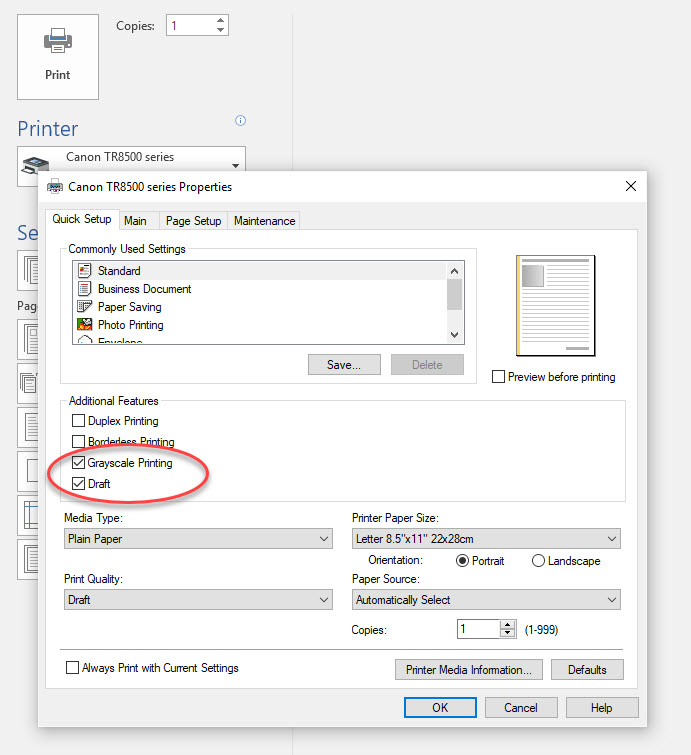Expand the Print Quality dropdown
This screenshot has height=755, width=691.
point(198,600)
